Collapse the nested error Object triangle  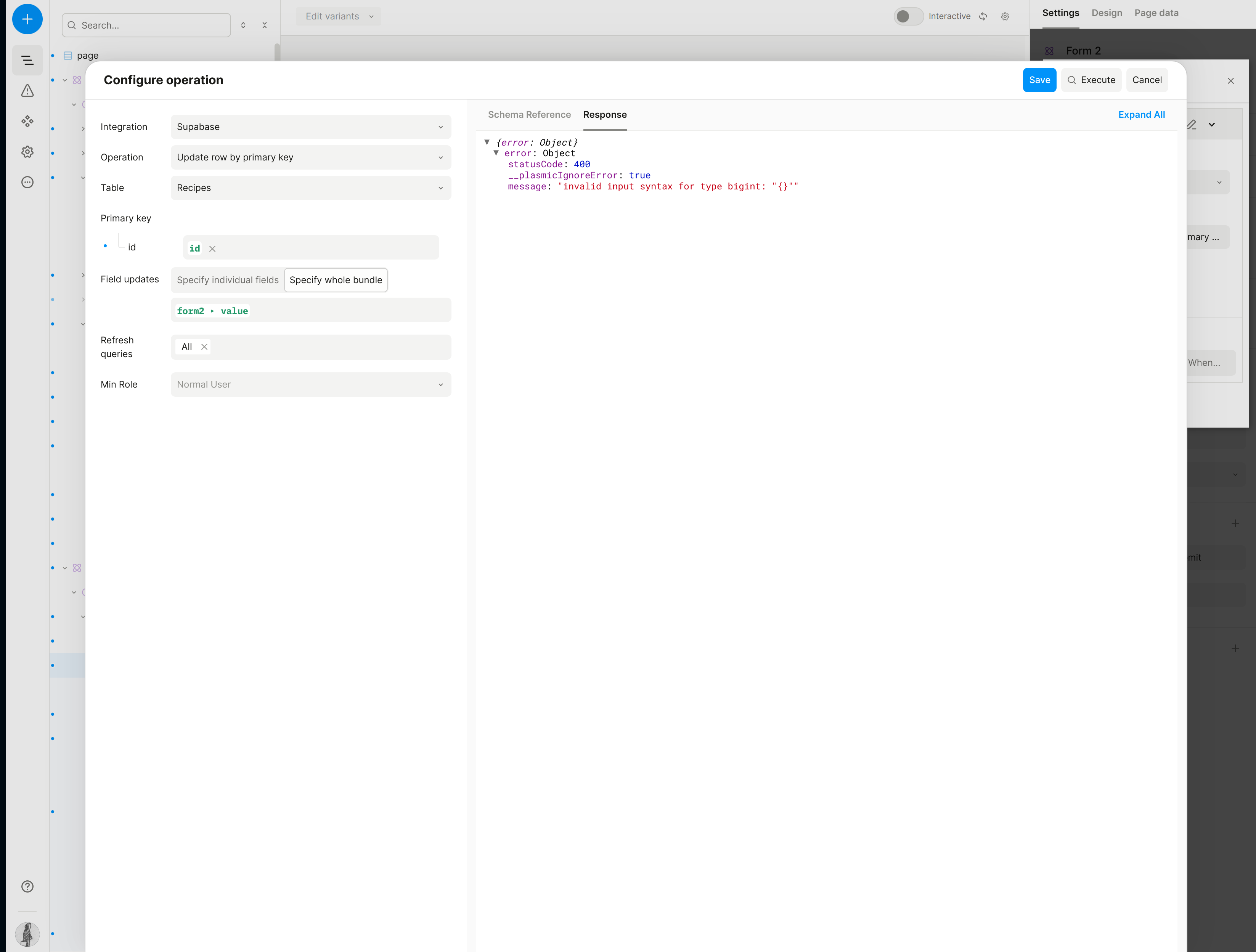coord(496,153)
